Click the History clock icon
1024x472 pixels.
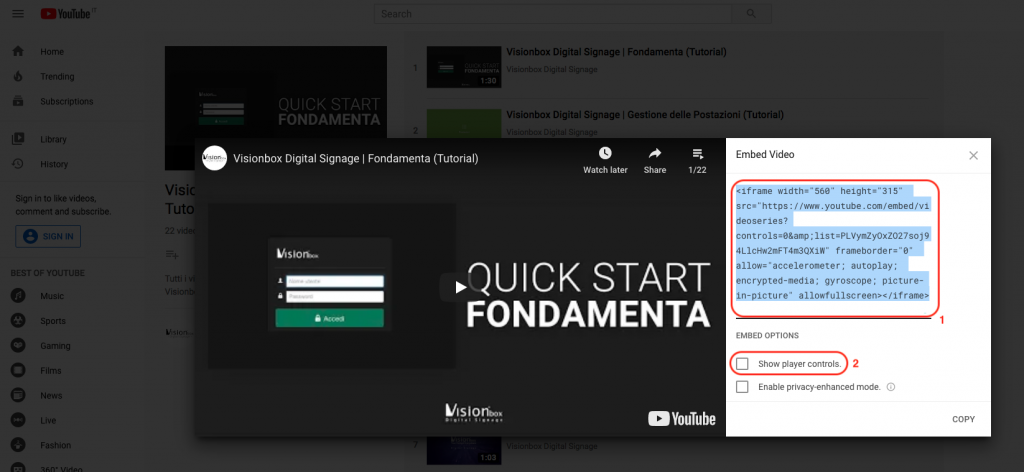coord(18,164)
